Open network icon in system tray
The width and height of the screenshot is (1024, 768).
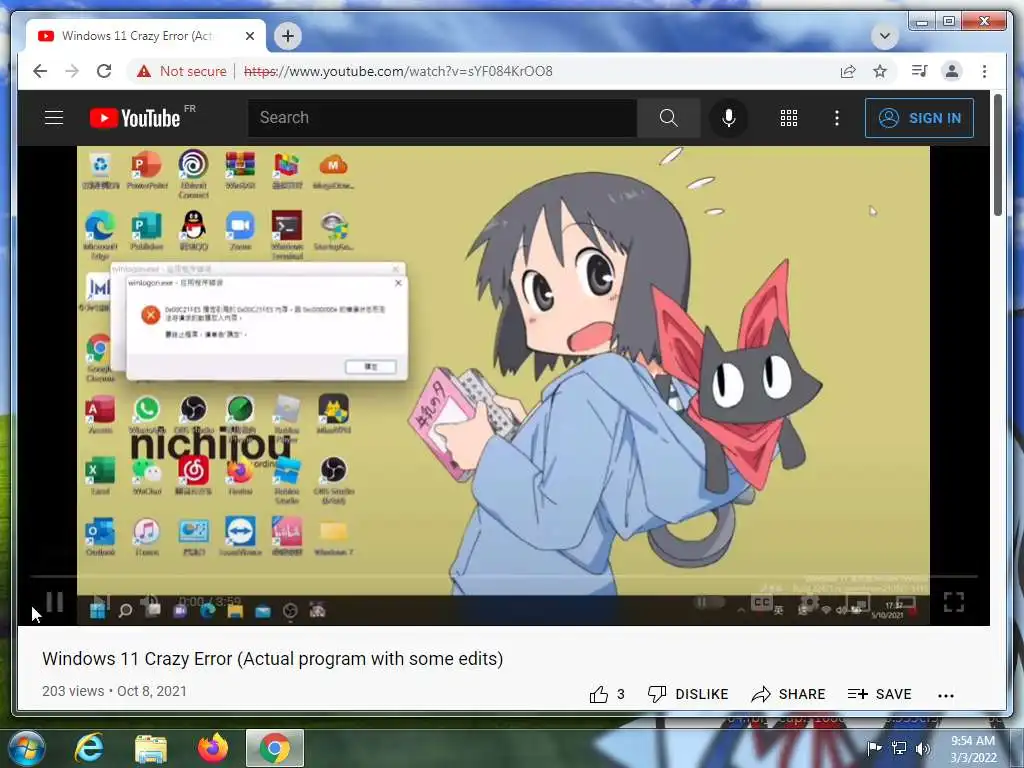click(x=899, y=748)
